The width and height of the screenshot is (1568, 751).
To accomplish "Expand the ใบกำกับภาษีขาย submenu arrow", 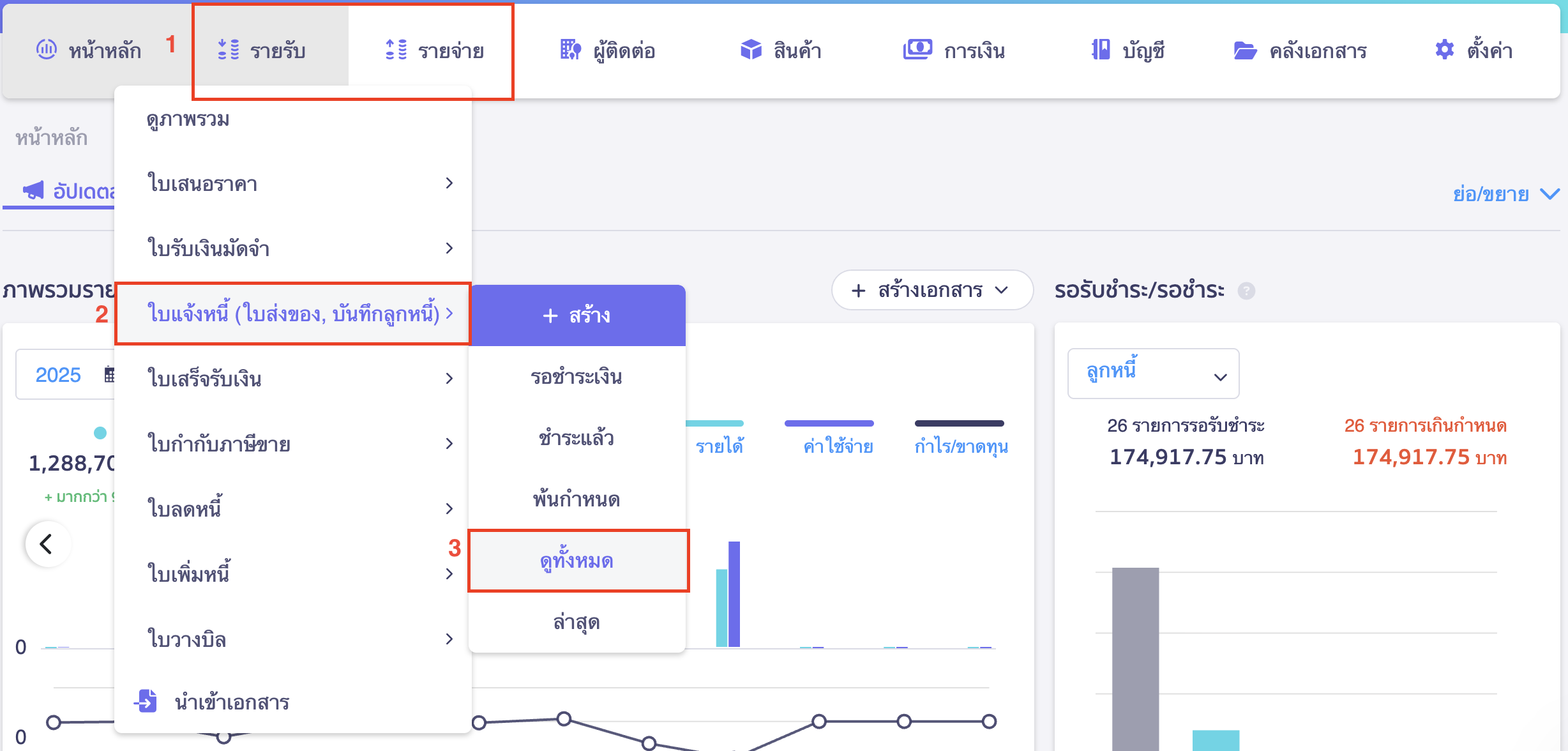I will click(x=449, y=443).
